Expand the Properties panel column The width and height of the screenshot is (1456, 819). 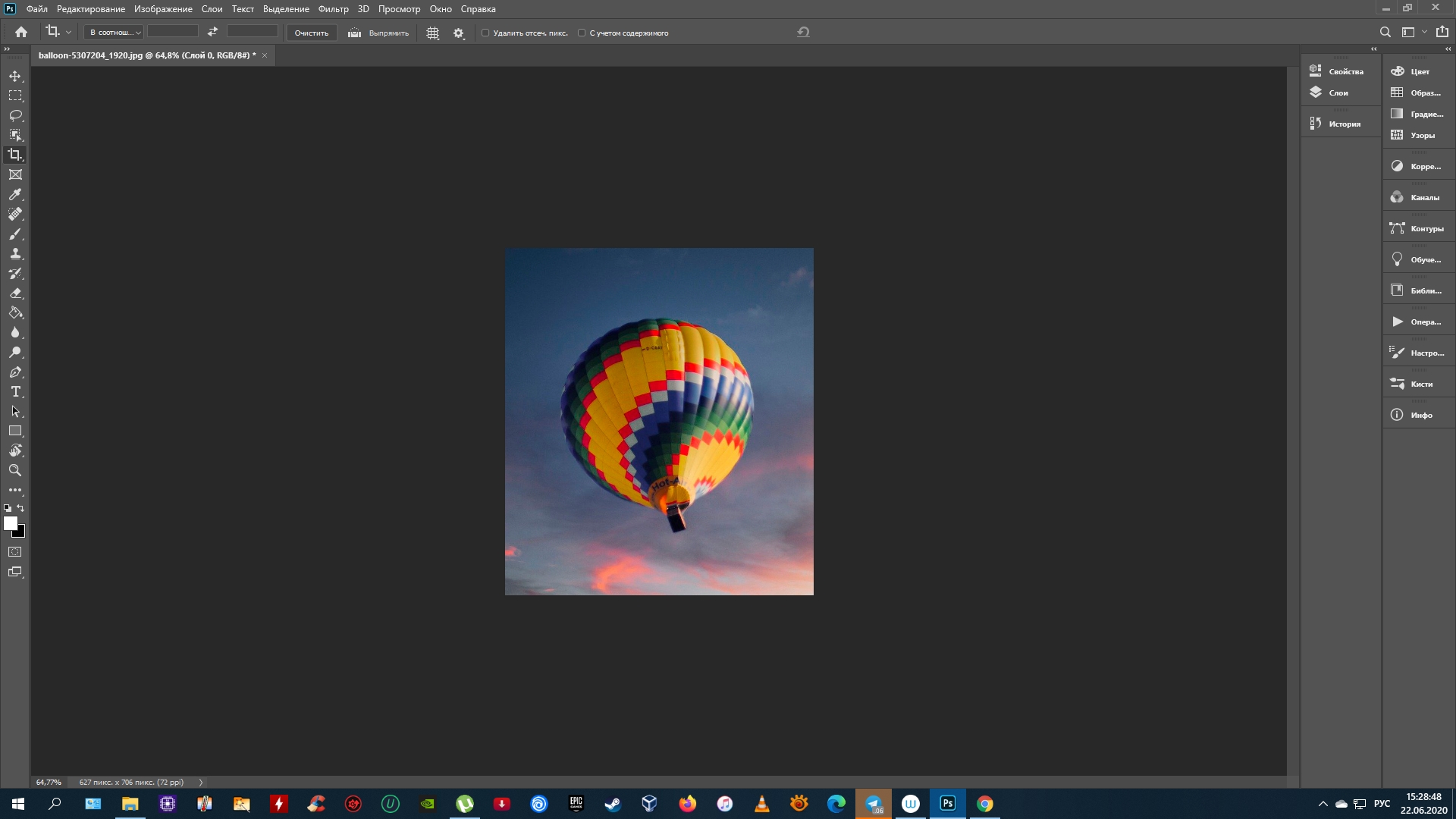1373,49
